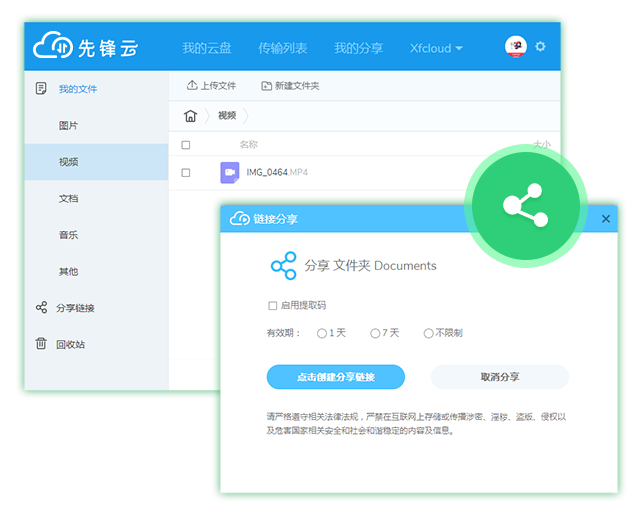Click the home icon in breadcrumb
Viewport: 640px width, 520px height.
pos(190,116)
